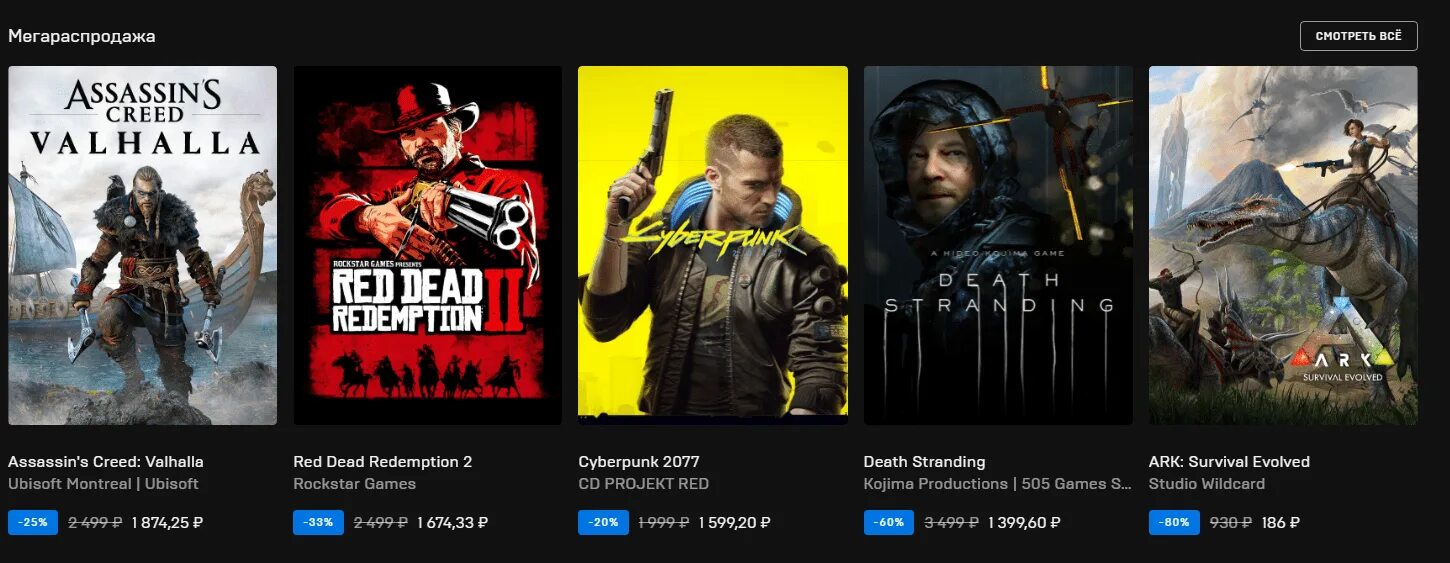Viewport: 1450px width, 563px height.
Task: Select the Assassin's Creed: Valhalla title link
Action: (x=106, y=462)
